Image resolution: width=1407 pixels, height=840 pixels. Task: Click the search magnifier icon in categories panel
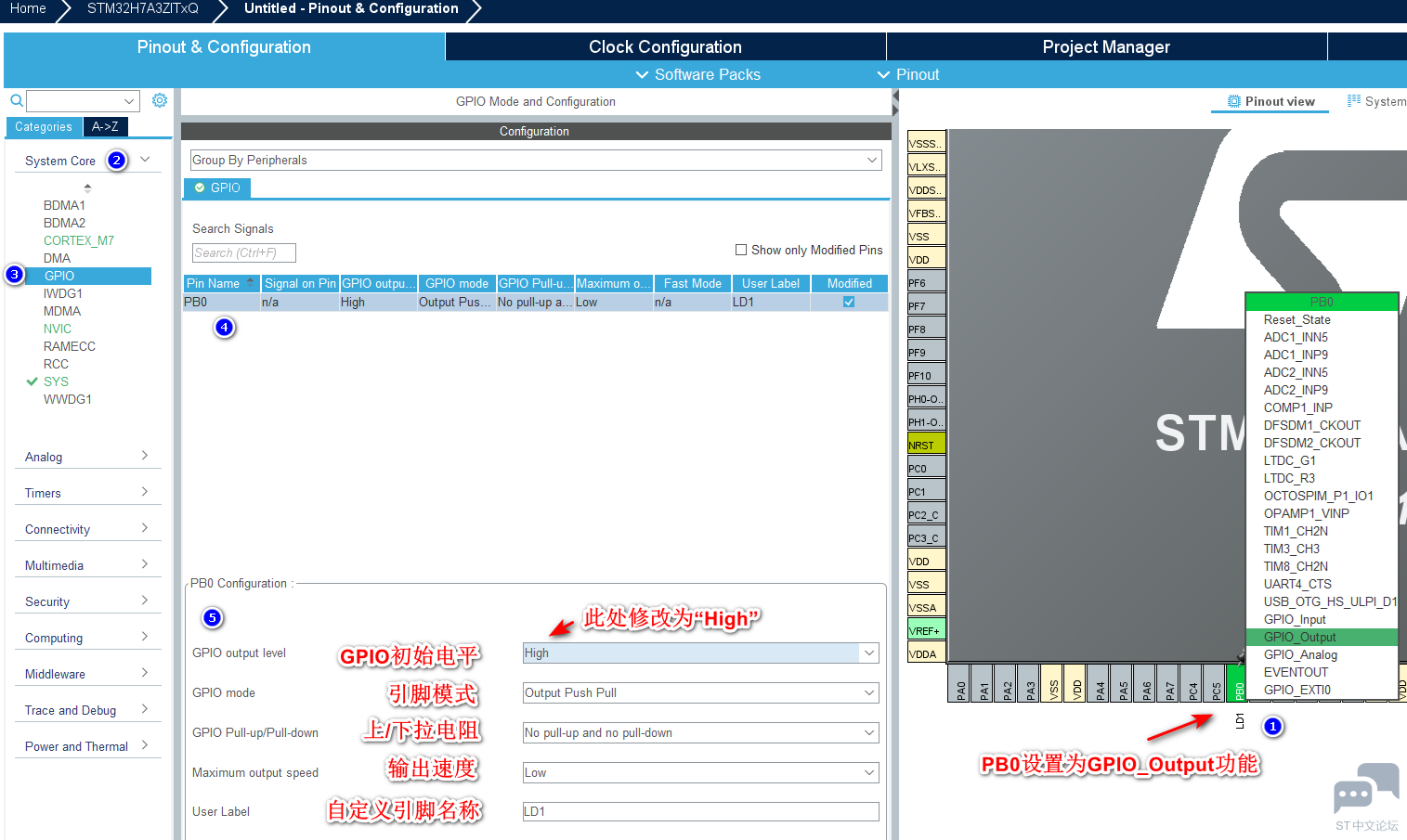(17, 100)
